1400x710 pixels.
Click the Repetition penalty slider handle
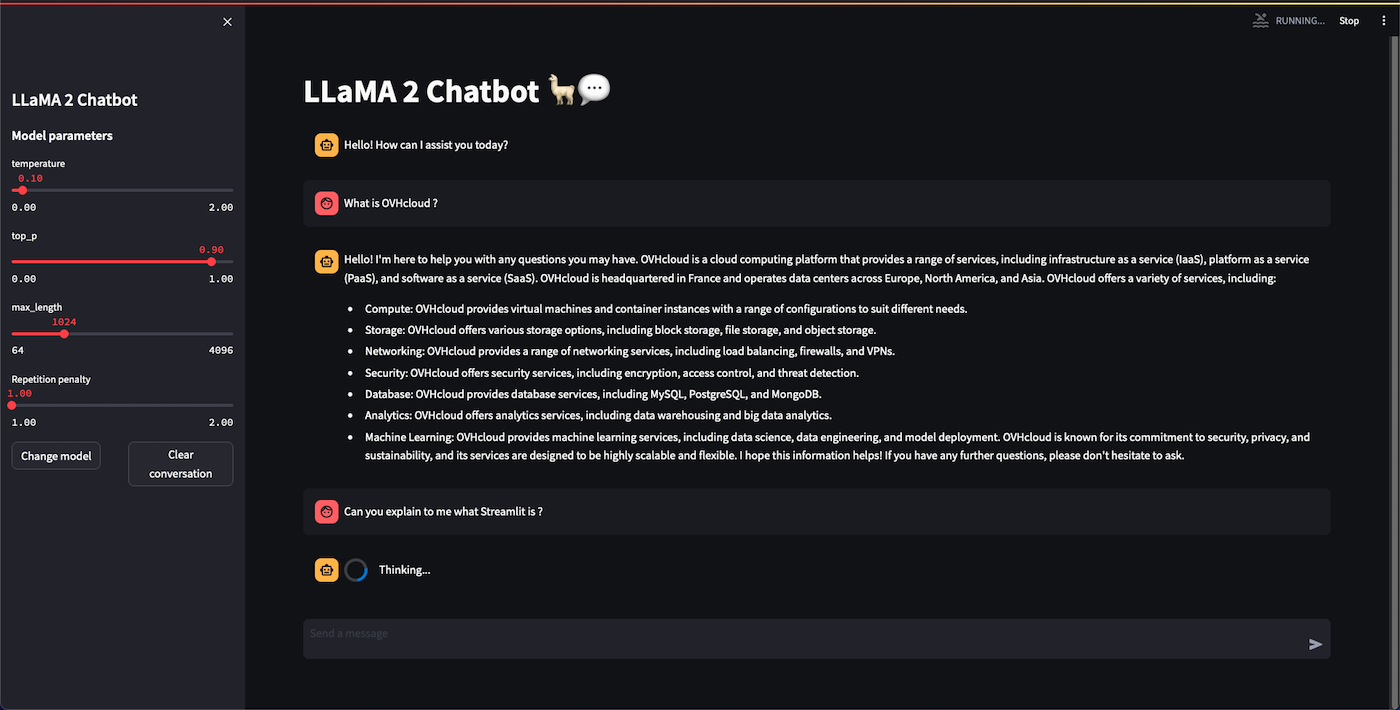click(x=12, y=405)
